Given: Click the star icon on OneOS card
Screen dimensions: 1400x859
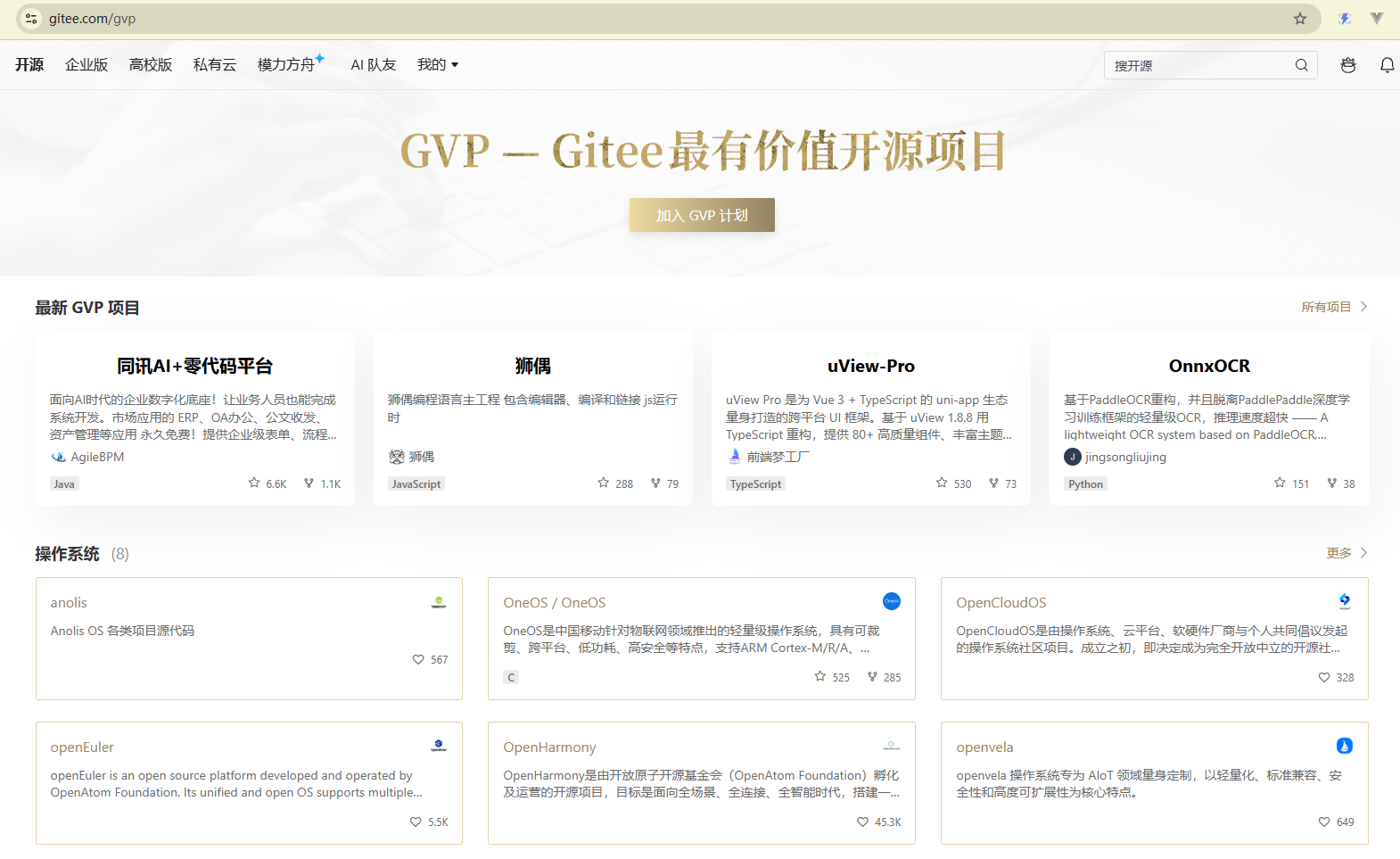Looking at the screenshot, I should 820,676.
